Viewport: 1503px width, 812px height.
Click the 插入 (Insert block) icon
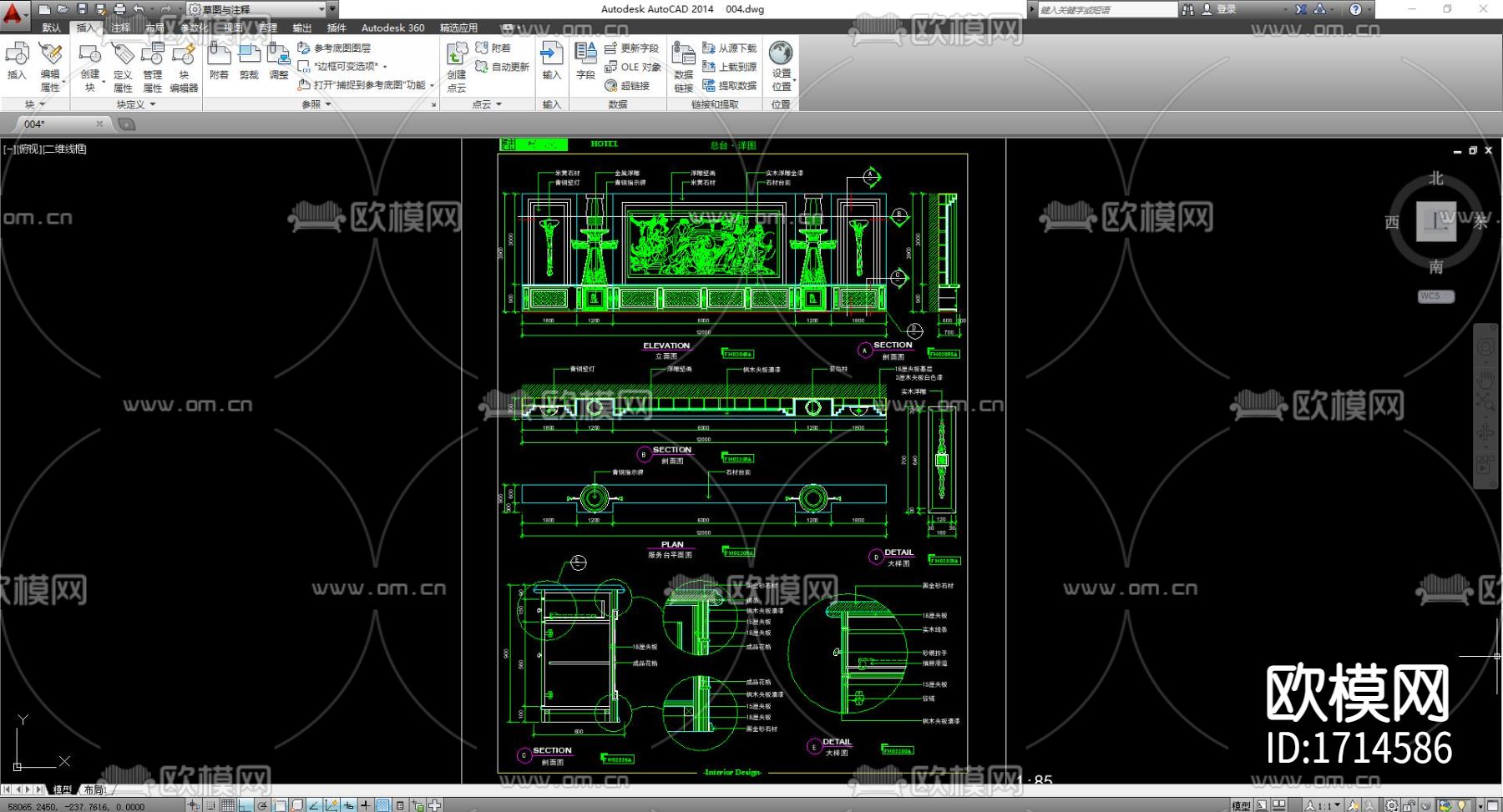(x=17, y=61)
